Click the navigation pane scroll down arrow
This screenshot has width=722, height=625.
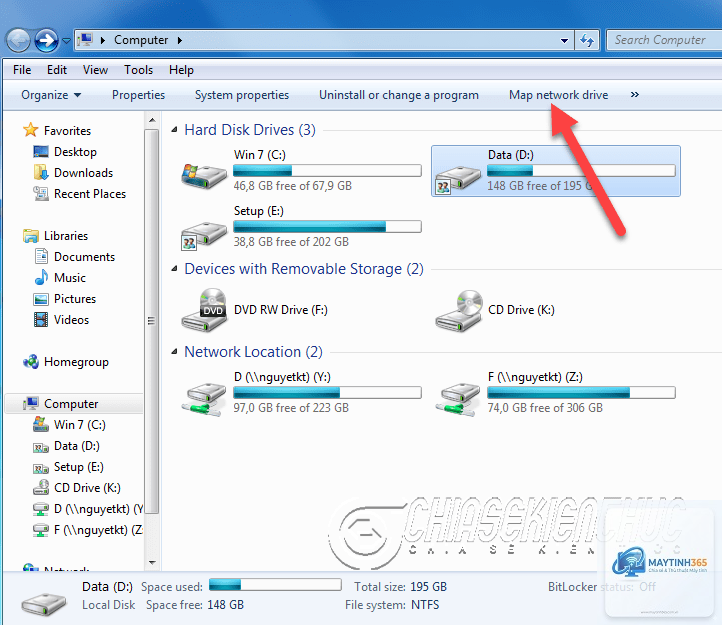[152, 562]
